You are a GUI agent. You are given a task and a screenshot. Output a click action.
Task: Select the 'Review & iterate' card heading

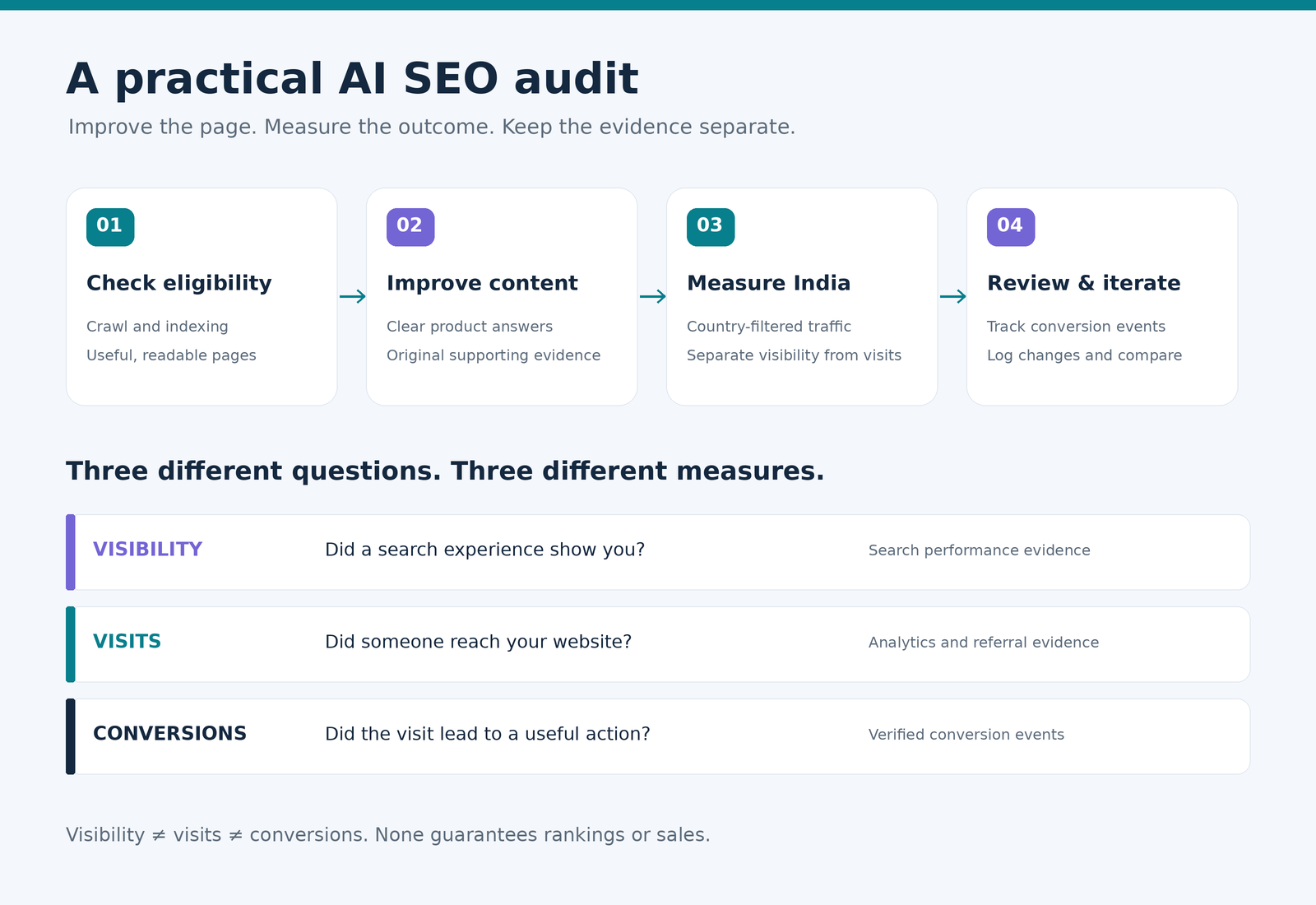pos(1083,283)
